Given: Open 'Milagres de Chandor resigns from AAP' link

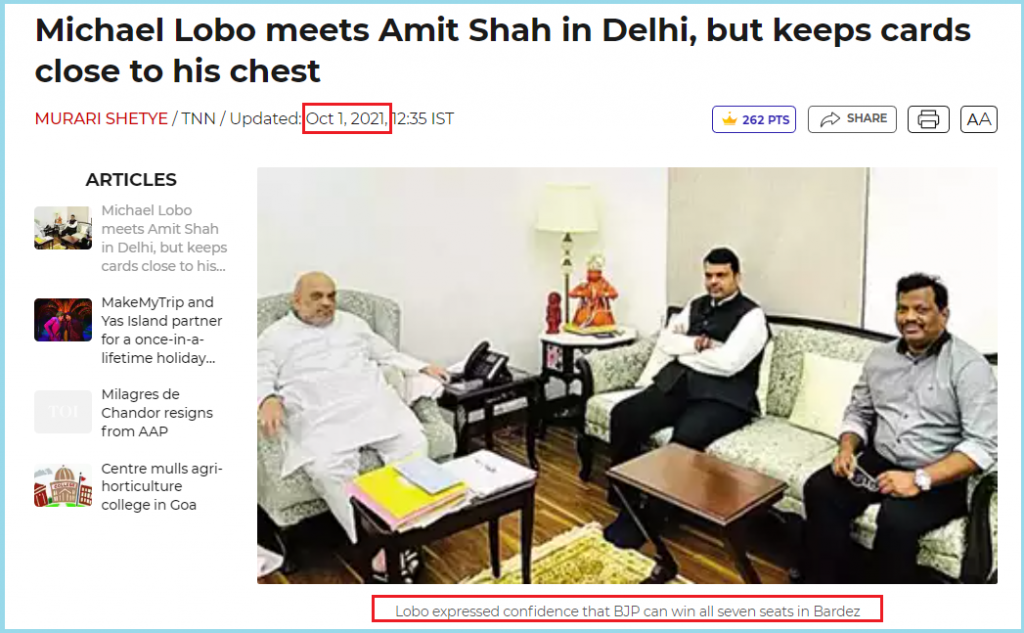Looking at the screenshot, I should click(157, 412).
